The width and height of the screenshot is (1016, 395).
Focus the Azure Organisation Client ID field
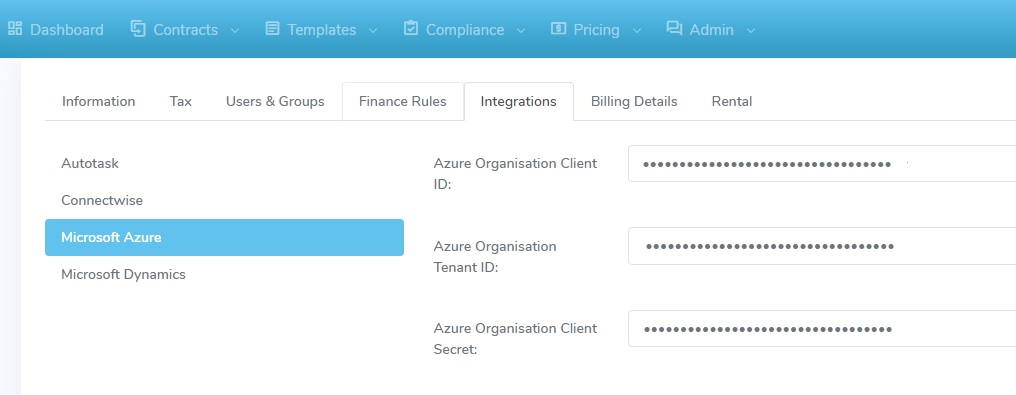click(x=822, y=164)
